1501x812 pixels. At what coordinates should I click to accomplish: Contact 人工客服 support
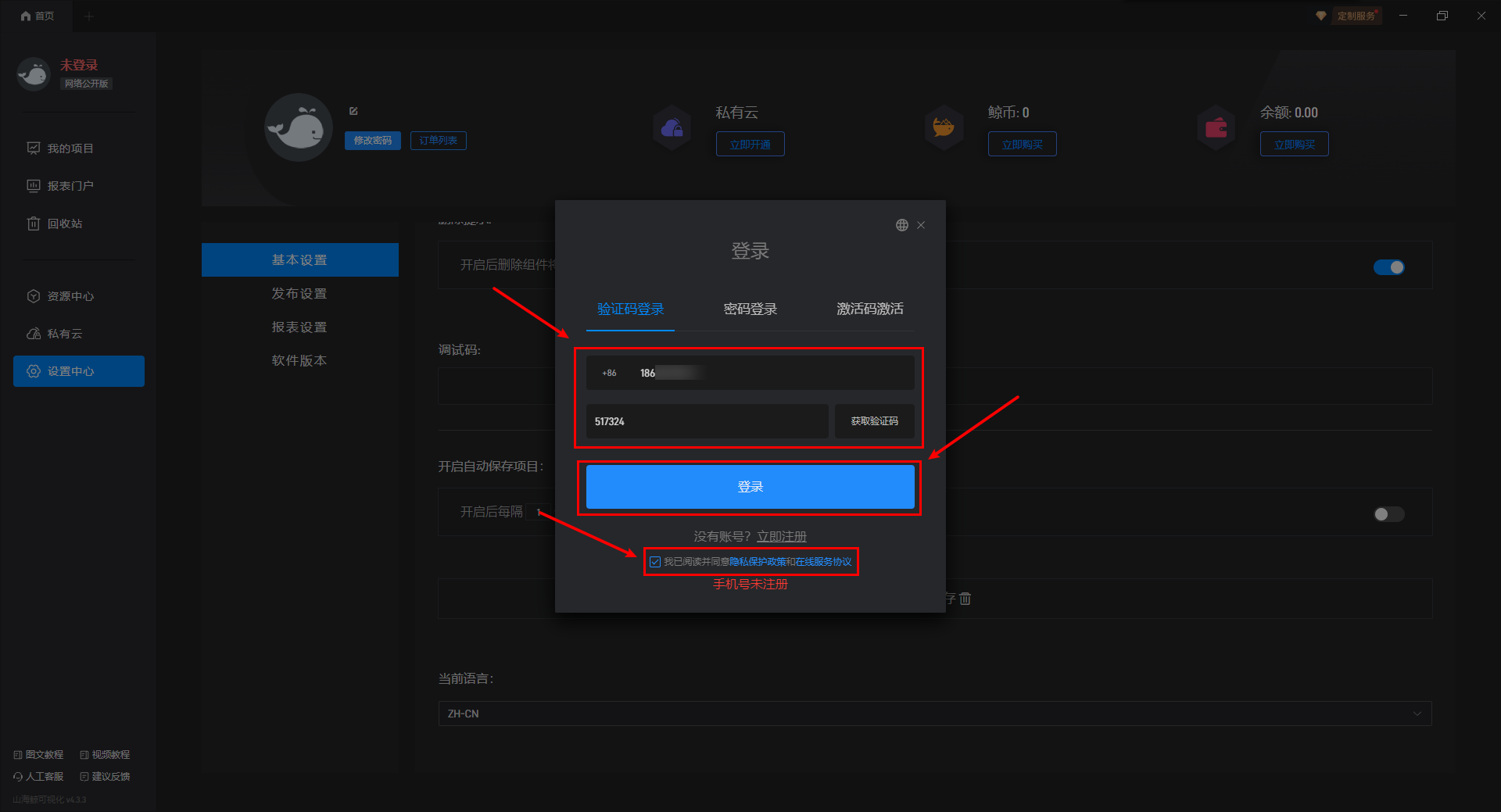pos(38,777)
